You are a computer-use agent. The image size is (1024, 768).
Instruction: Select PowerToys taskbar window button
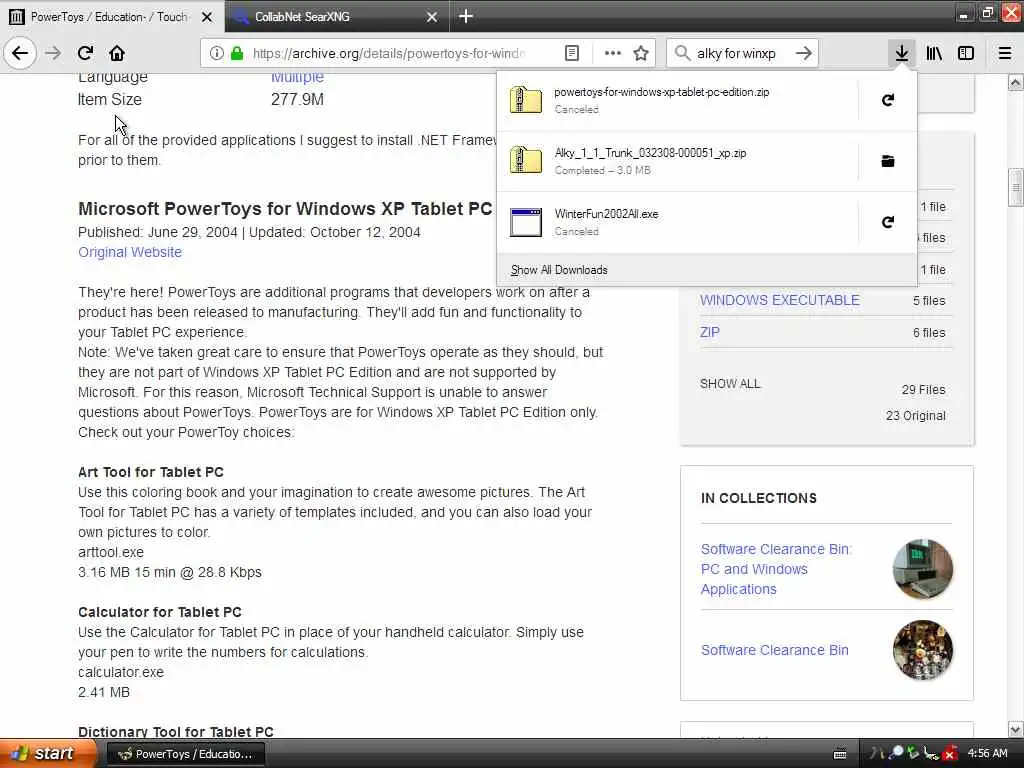[x=185, y=754]
